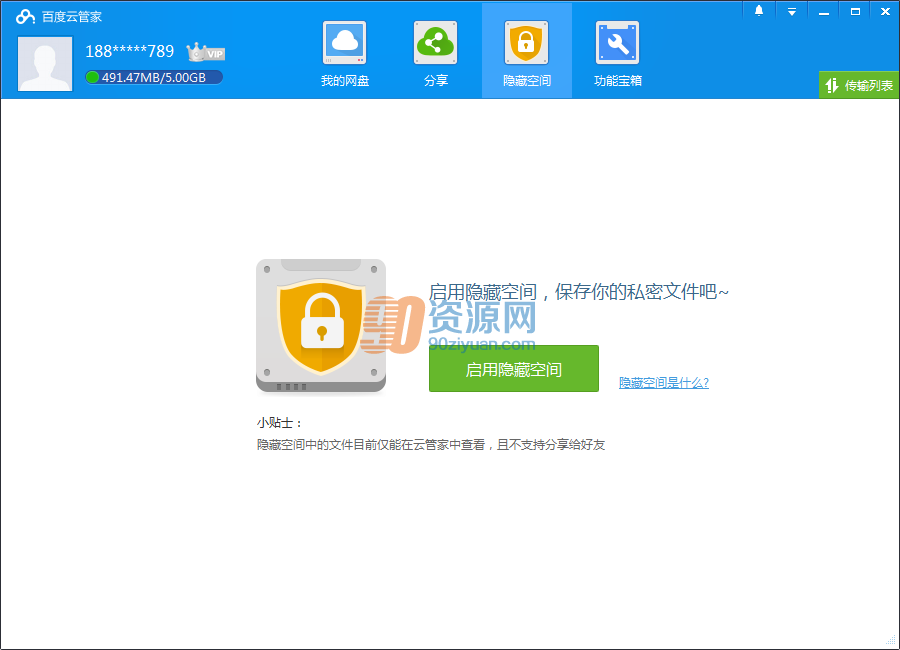Screen dimensions: 900x650
Task: Open the 功能宝箱 toolbox tab
Action: (618, 53)
